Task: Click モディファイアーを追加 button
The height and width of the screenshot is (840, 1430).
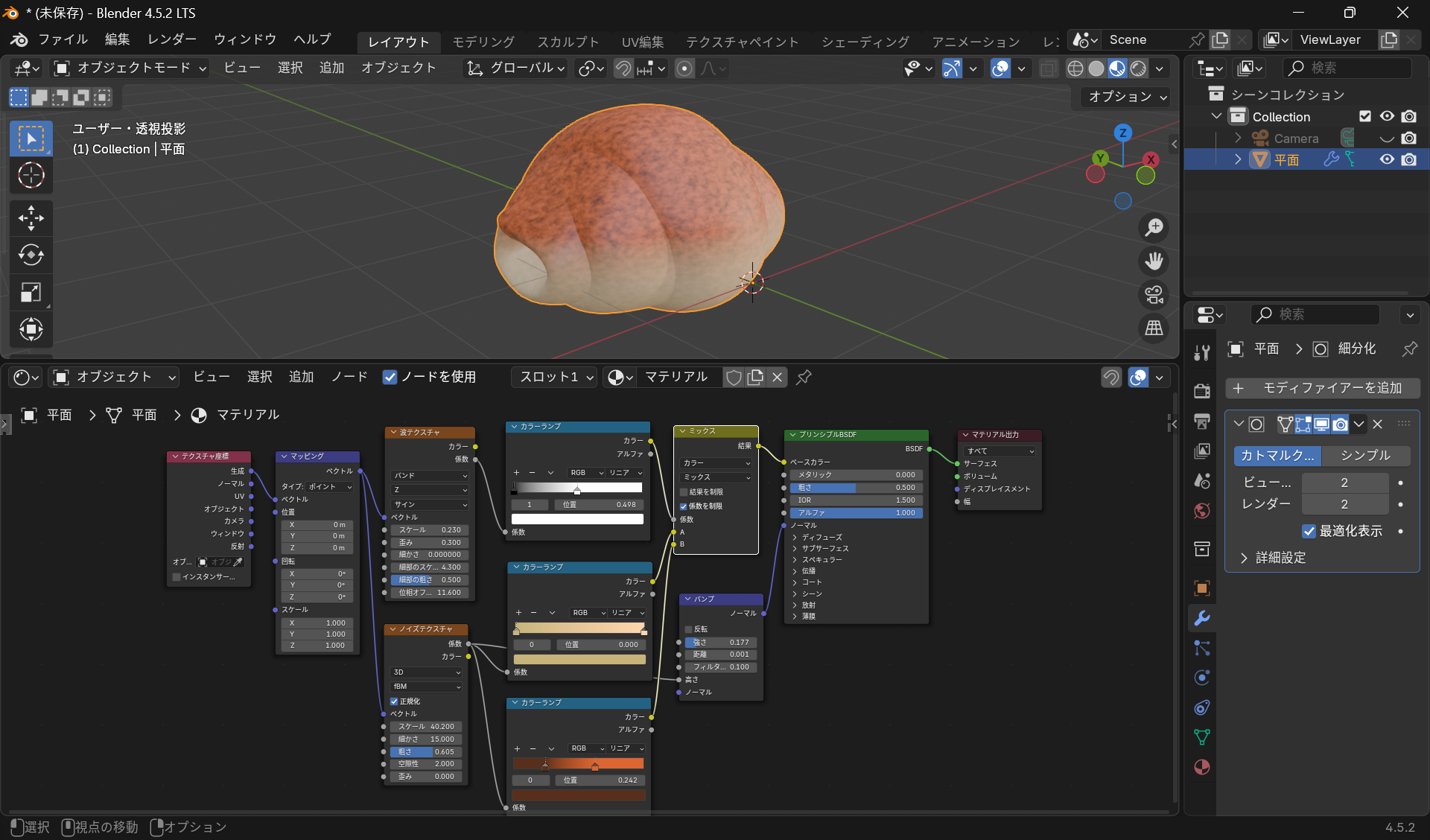Action: [x=1322, y=388]
